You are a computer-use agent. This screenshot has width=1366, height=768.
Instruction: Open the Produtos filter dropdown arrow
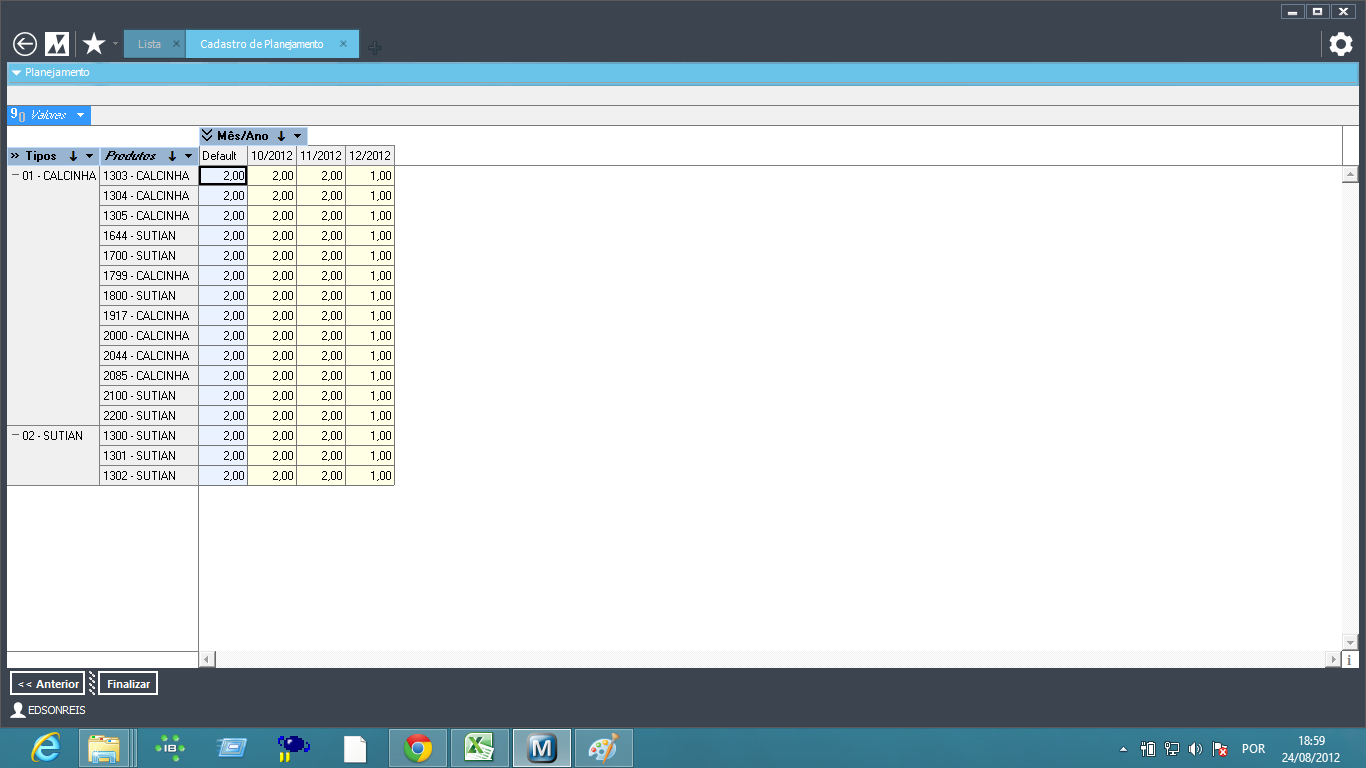188,156
